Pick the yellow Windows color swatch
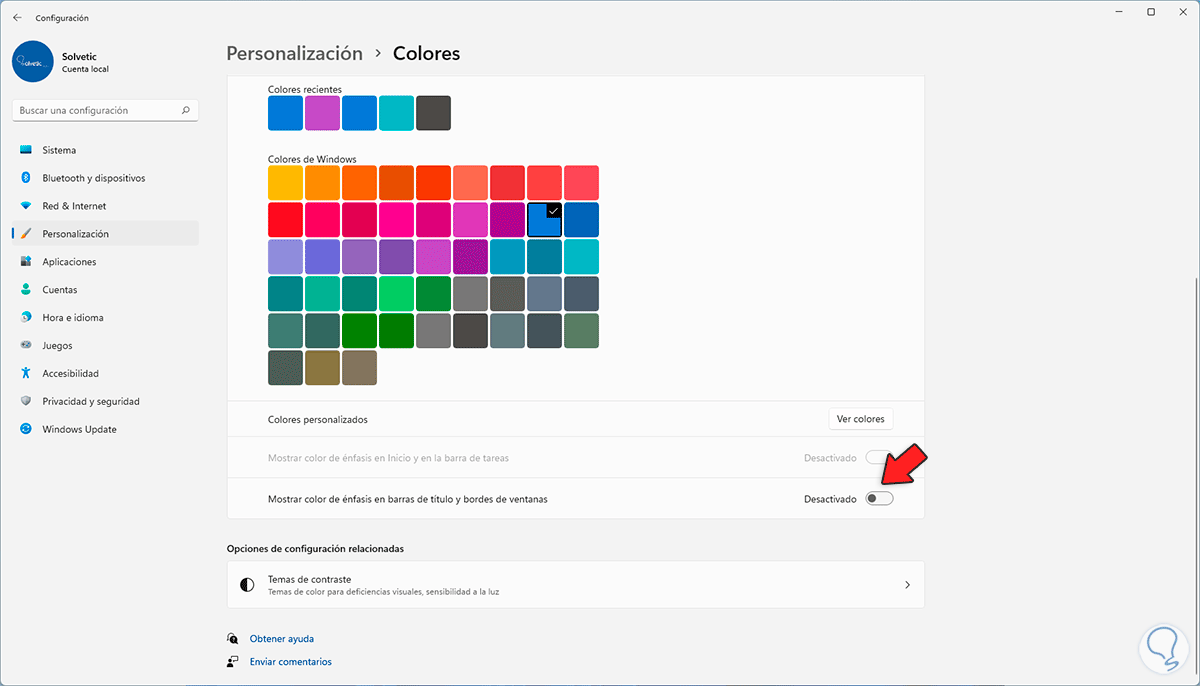This screenshot has width=1200, height=686. coord(285,183)
